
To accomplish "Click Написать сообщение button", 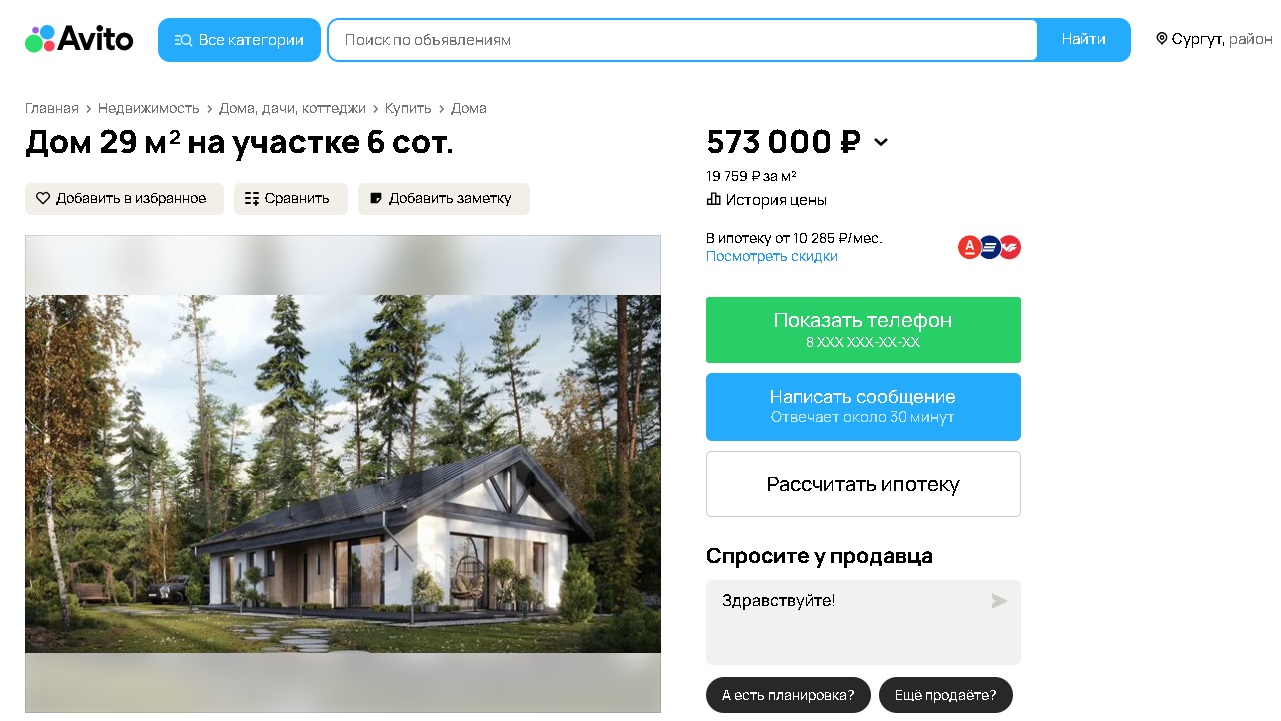I will [863, 407].
